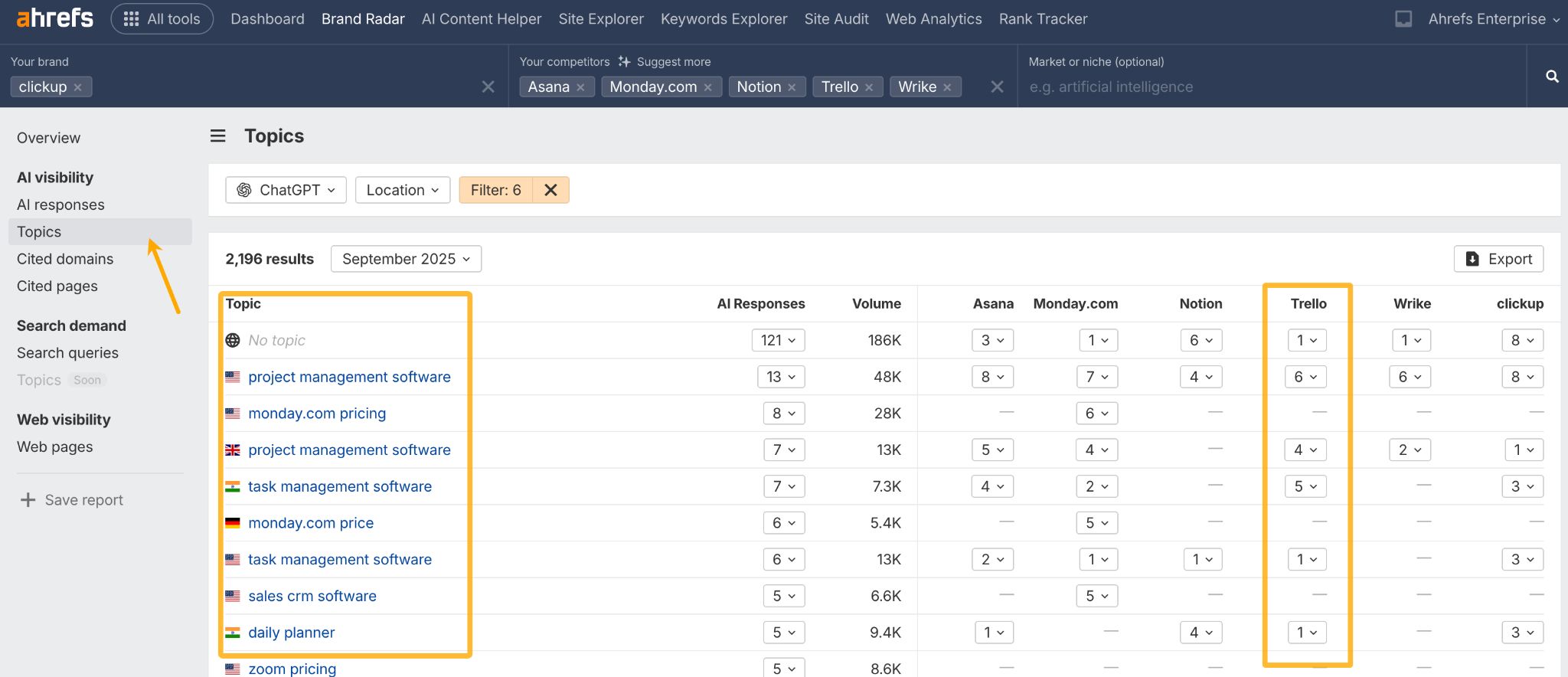The width and height of the screenshot is (1568, 677).
Task: Open Keywords Explorer from the top navigation
Action: [x=724, y=19]
